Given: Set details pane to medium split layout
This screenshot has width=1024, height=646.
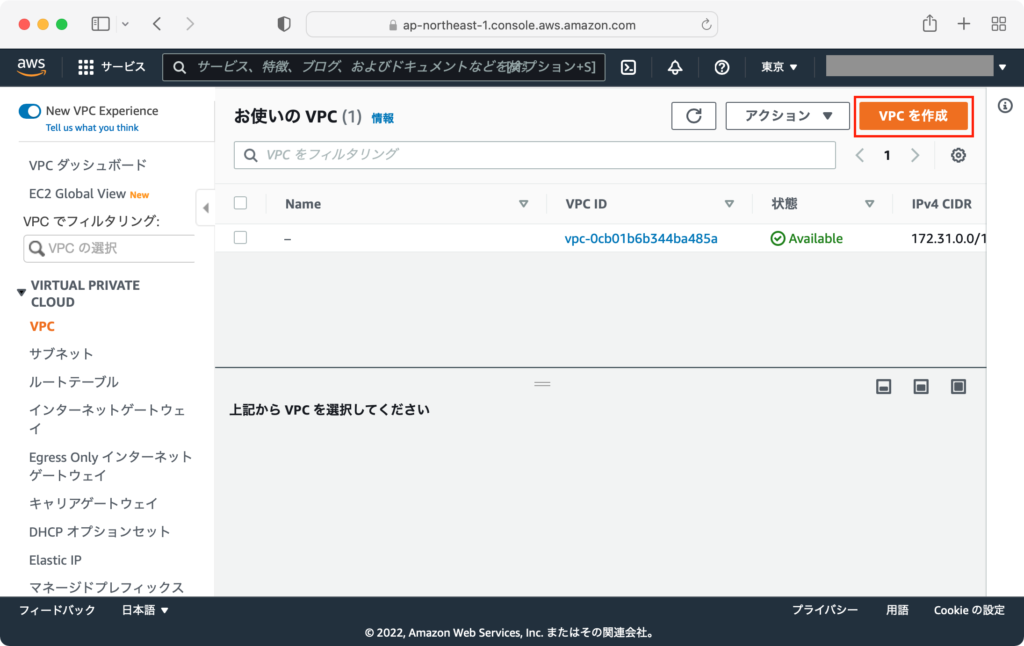Looking at the screenshot, I should coord(921,387).
